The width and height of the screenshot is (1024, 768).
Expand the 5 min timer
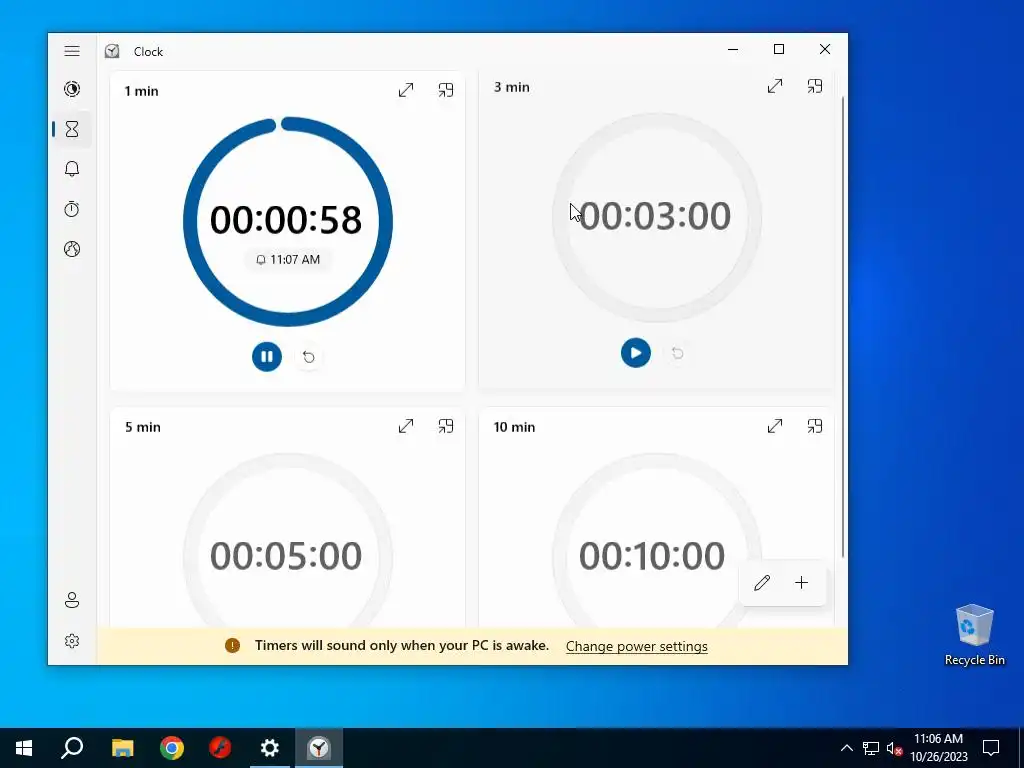click(406, 426)
